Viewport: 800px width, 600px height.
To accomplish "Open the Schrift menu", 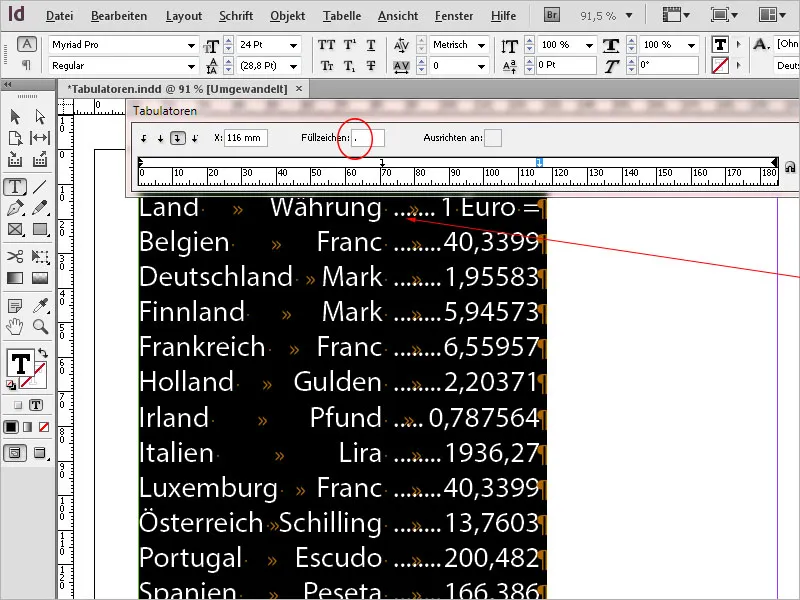I will tap(236, 15).
